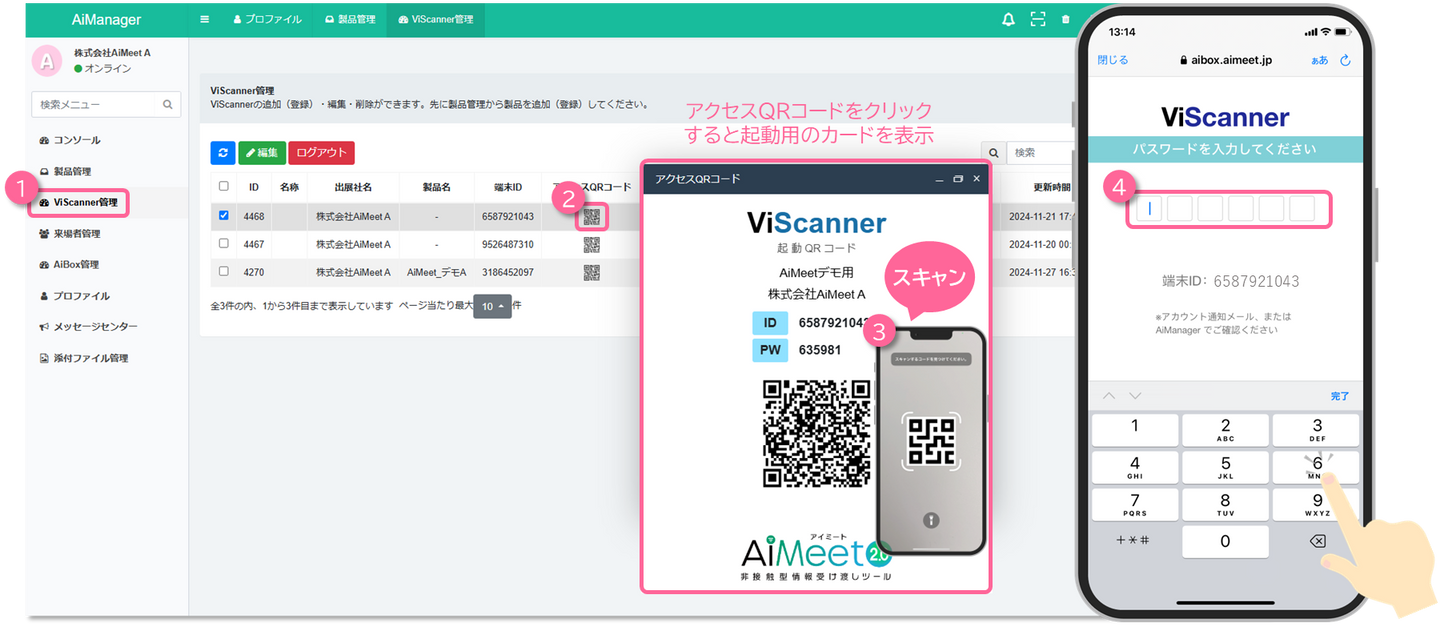The width and height of the screenshot is (1452, 639).
Task: Tap the up arrow above phone keypad
Action: (1109, 396)
